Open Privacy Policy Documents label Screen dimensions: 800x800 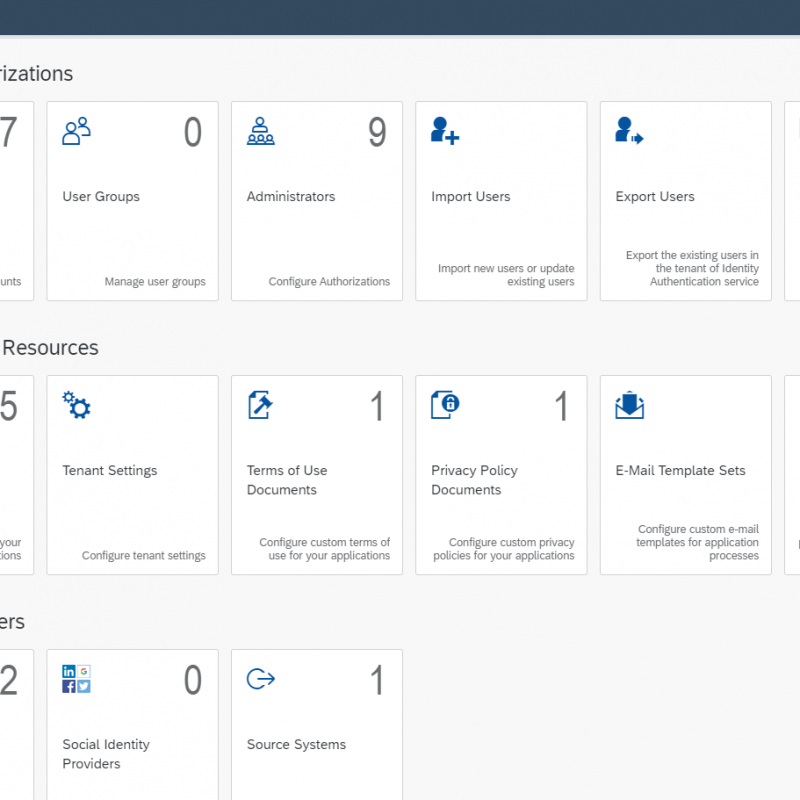click(x=474, y=480)
